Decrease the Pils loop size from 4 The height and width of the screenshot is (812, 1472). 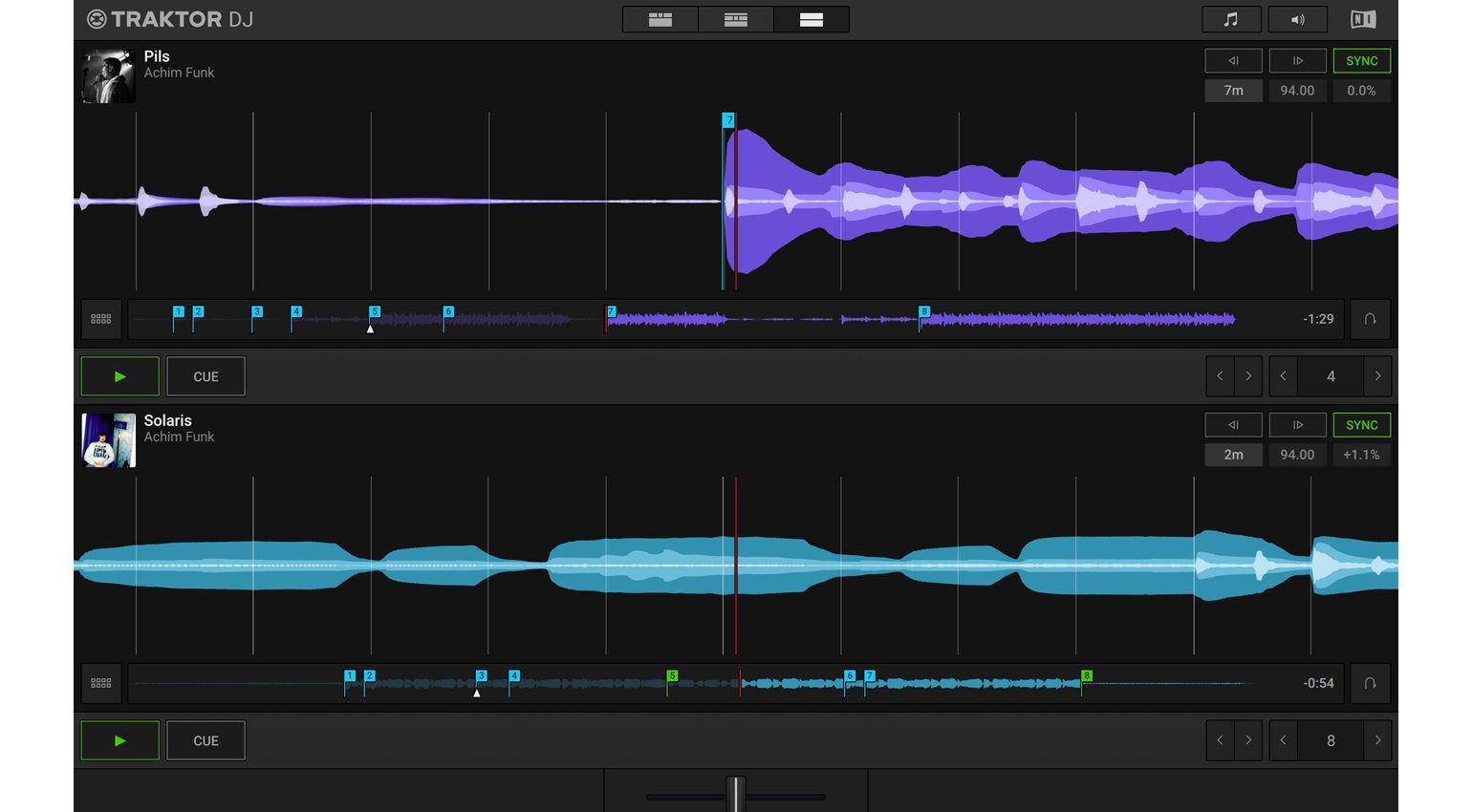pos(1284,376)
